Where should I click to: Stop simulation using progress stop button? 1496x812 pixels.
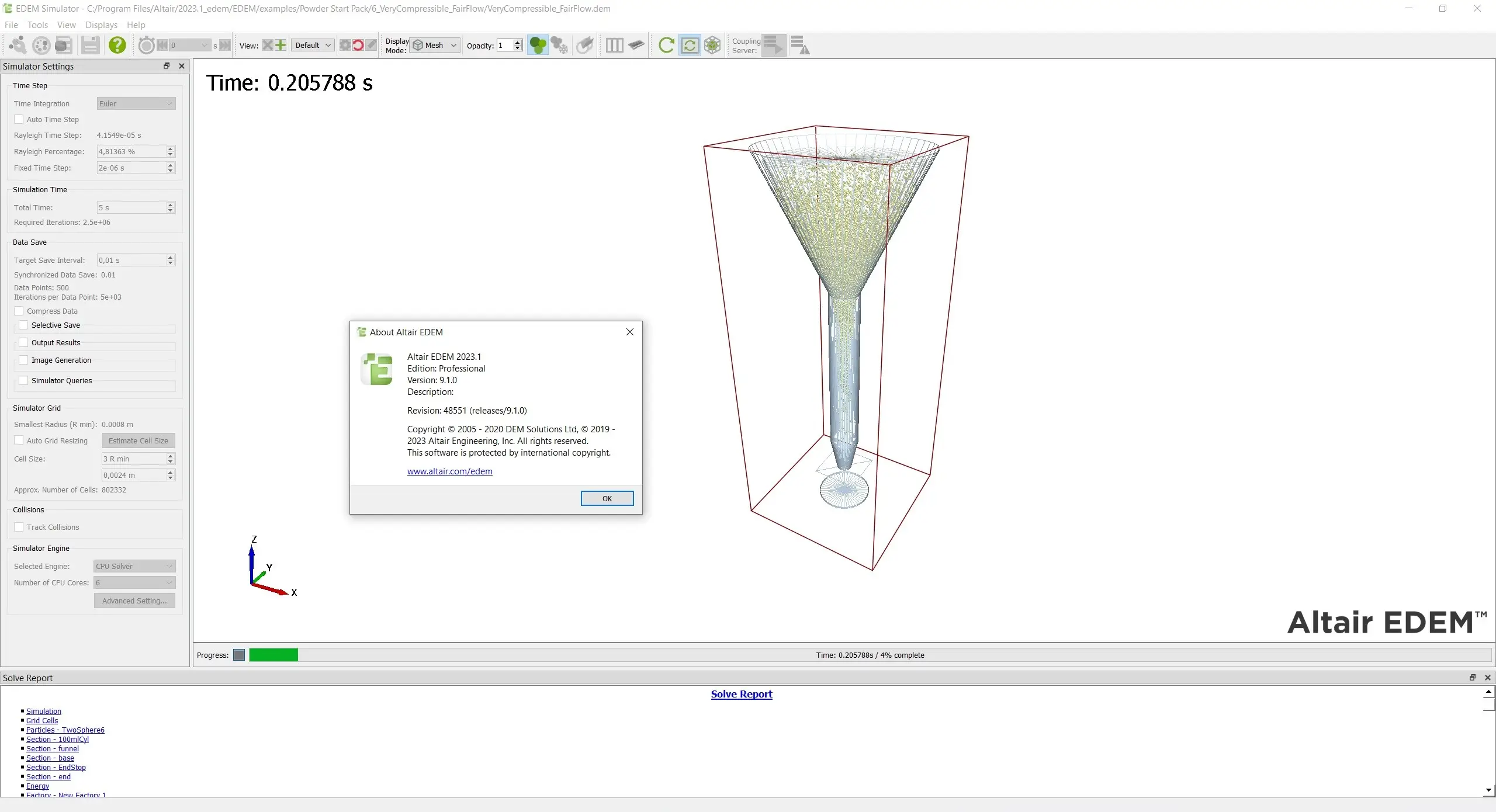point(238,655)
